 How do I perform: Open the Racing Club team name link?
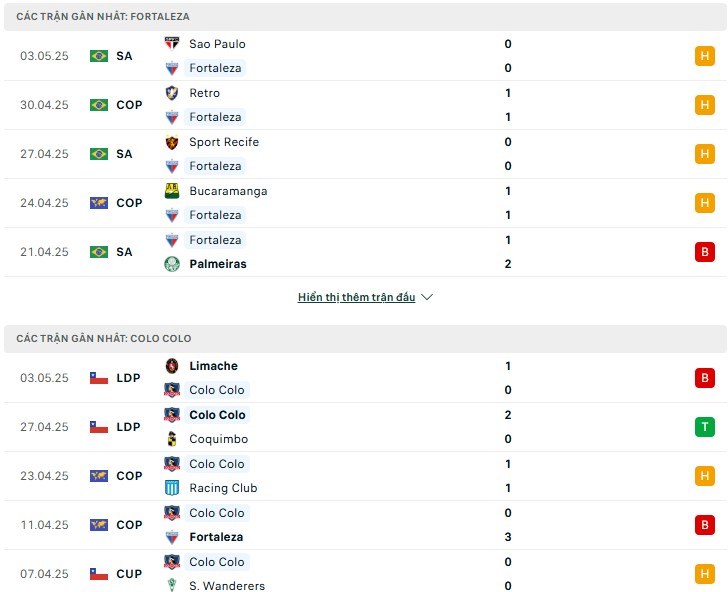coord(223,488)
